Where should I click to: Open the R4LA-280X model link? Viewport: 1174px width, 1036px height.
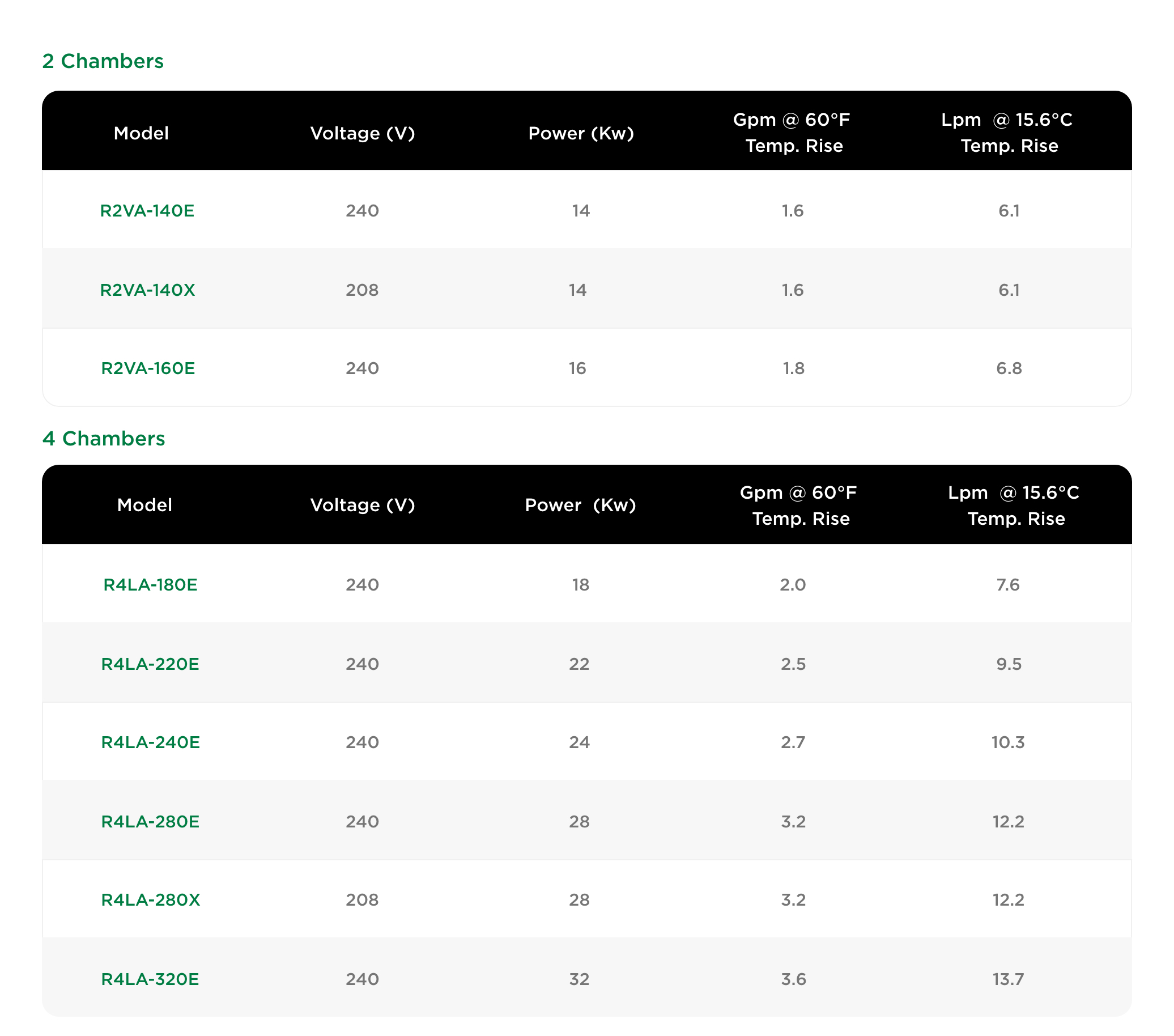pos(151,900)
